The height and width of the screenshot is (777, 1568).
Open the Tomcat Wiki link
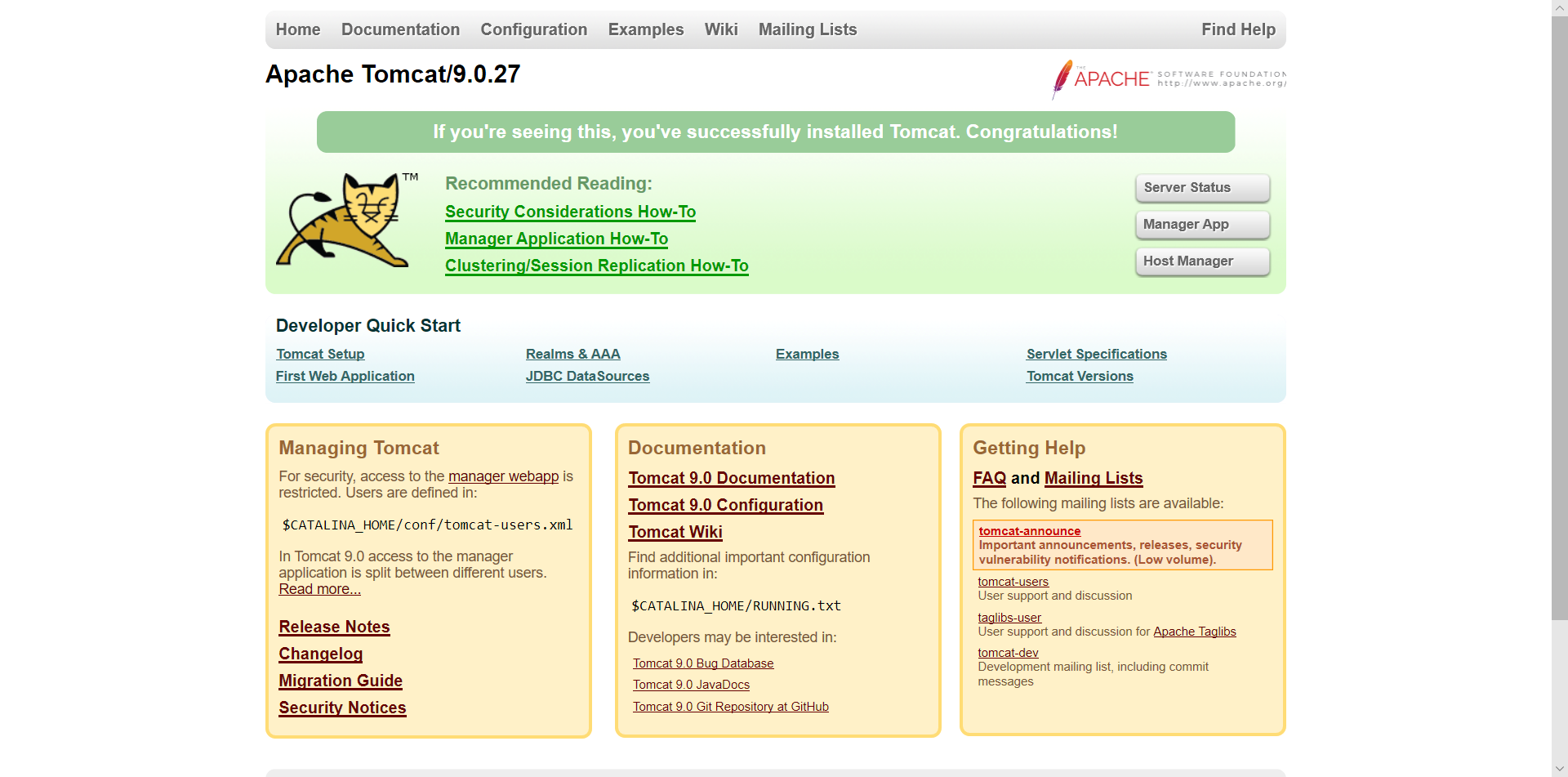point(675,532)
